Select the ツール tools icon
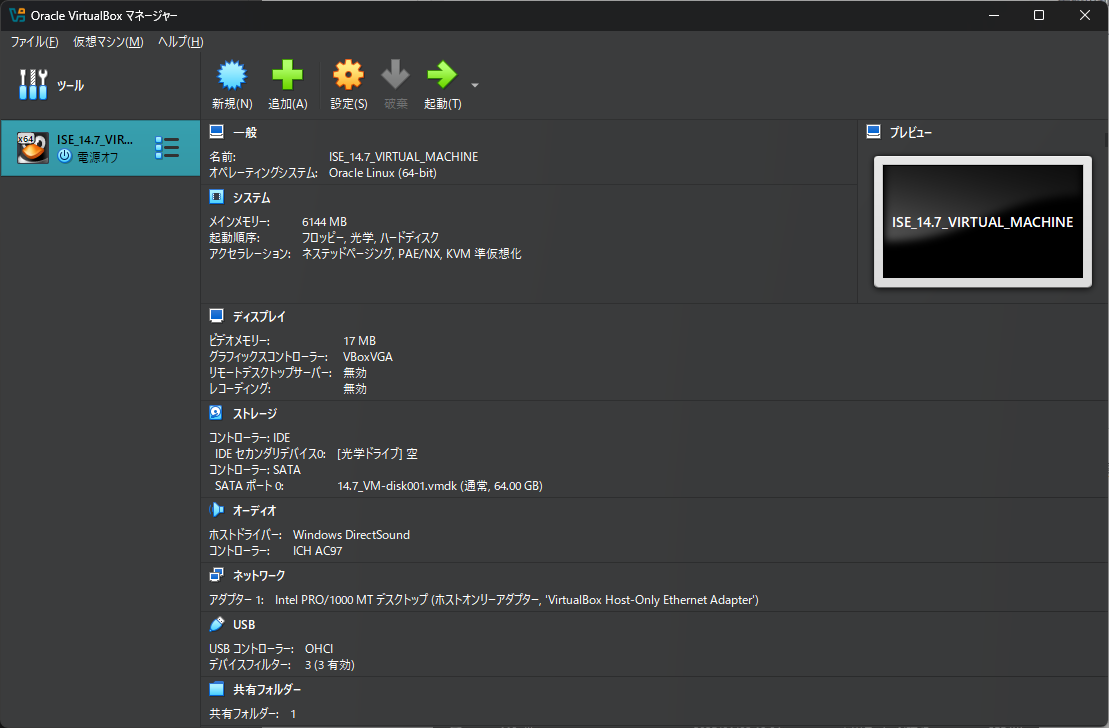 (33, 85)
